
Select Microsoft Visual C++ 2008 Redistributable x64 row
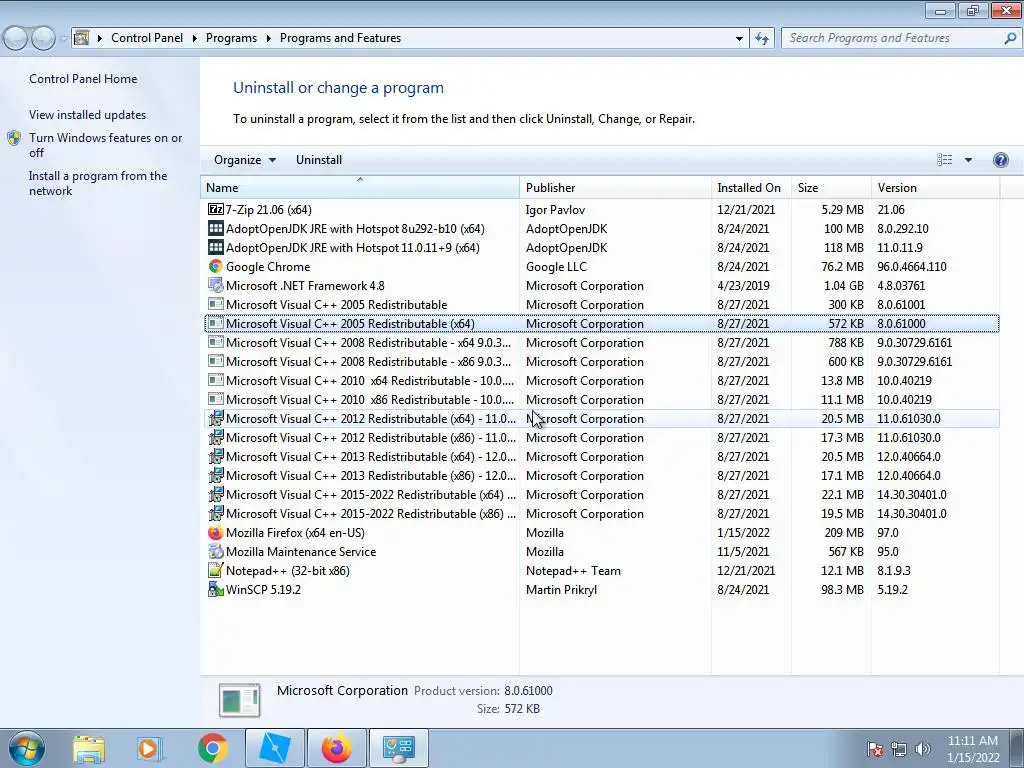(x=601, y=342)
